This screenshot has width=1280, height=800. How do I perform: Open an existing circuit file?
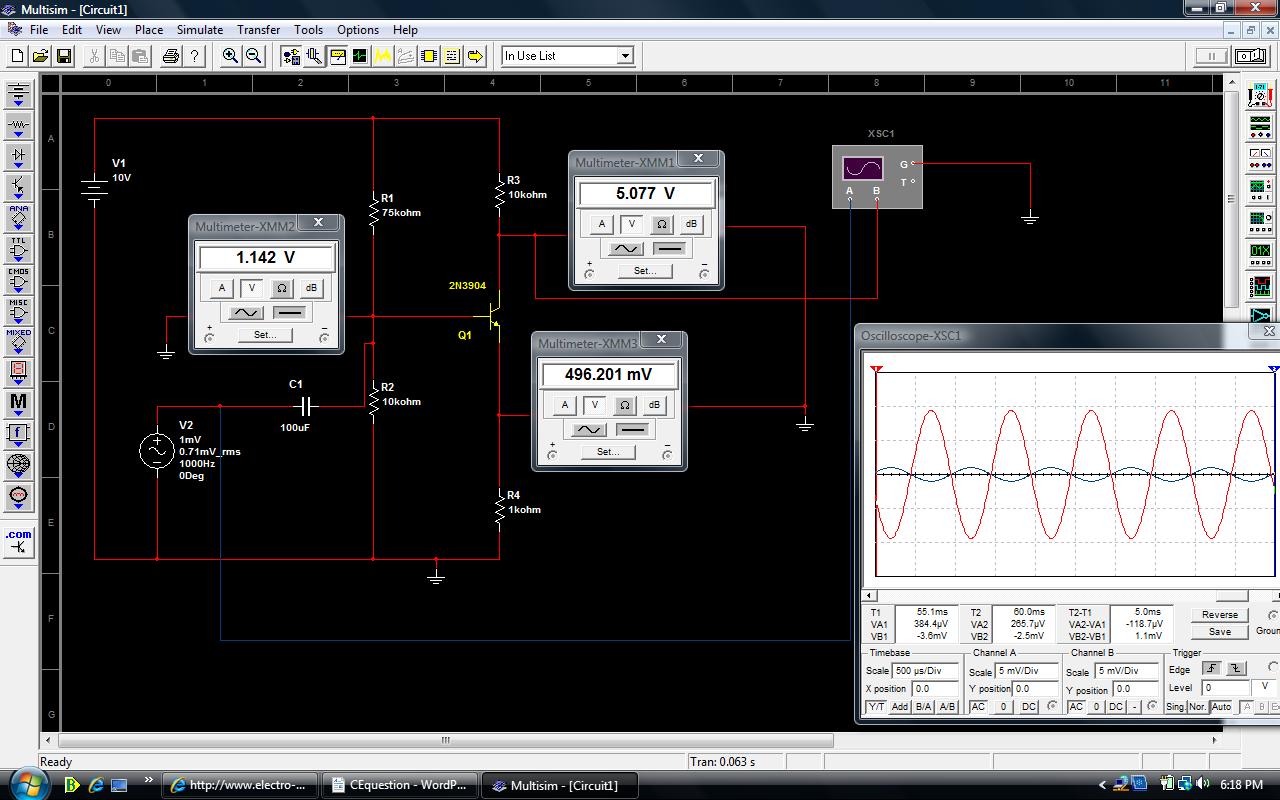[x=40, y=56]
